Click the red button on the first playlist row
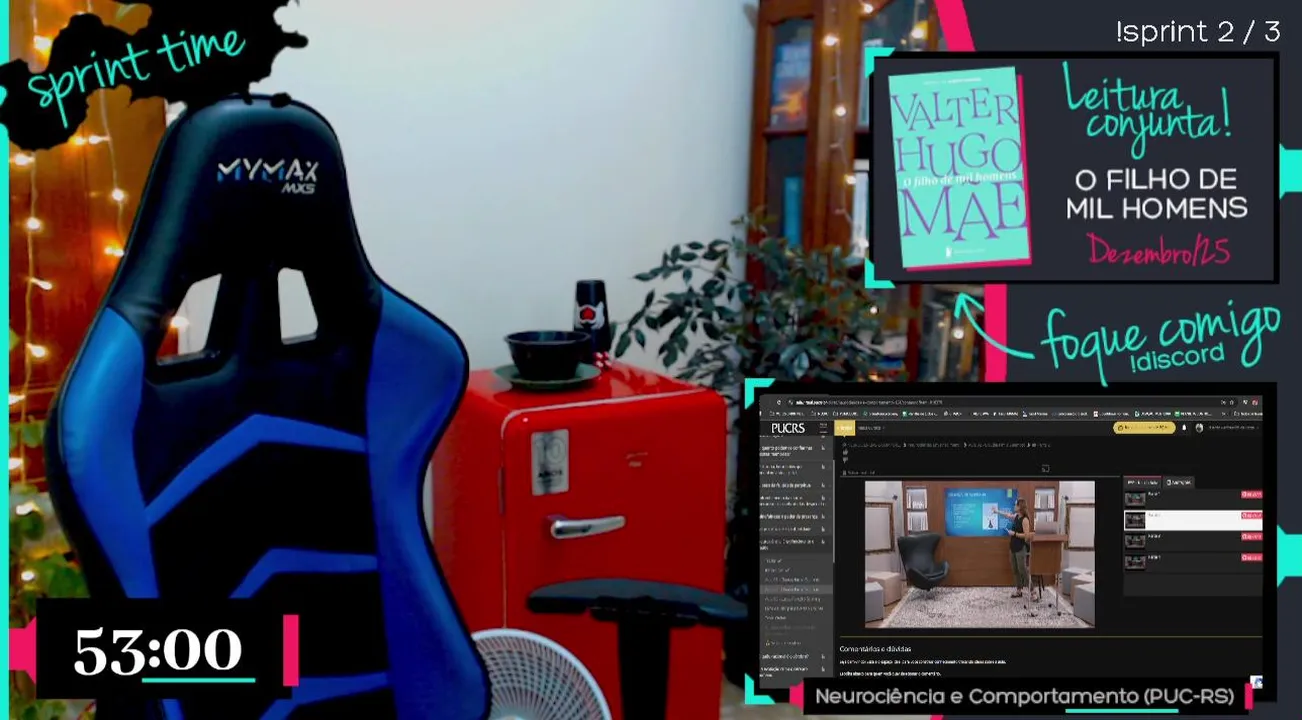The height and width of the screenshot is (720, 1302). tap(1251, 494)
